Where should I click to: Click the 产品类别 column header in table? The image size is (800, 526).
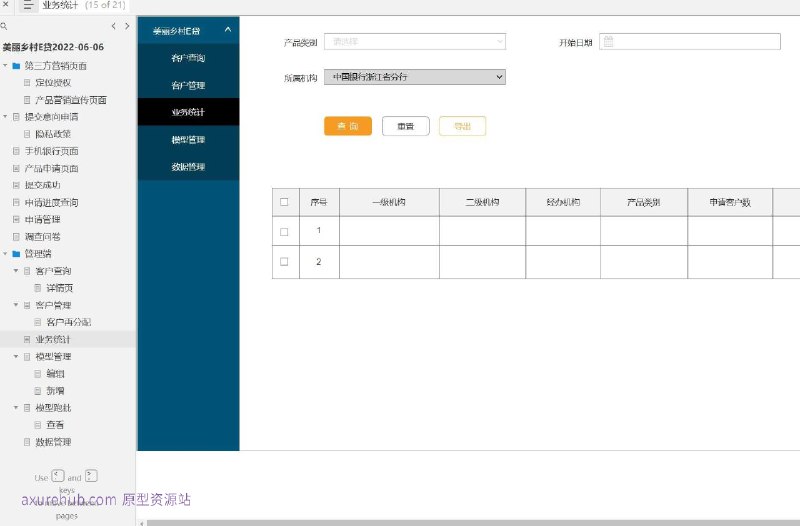[x=644, y=202]
